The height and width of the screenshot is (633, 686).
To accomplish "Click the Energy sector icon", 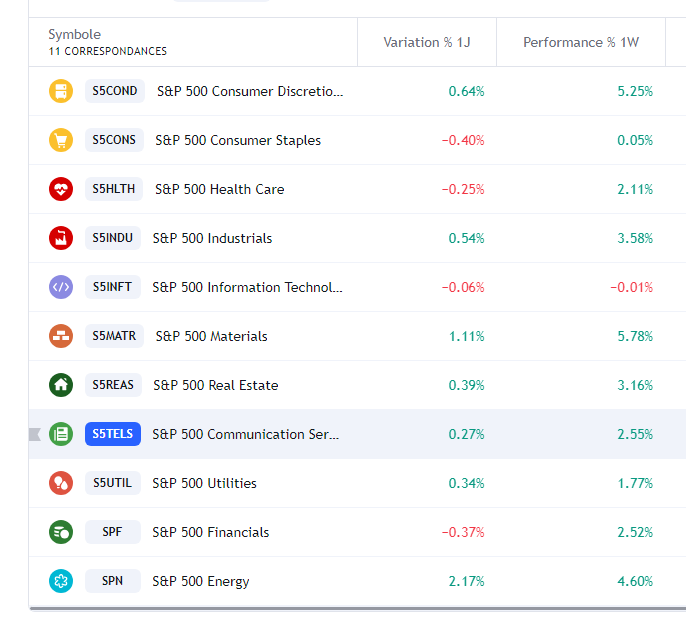I will pos(61,581).
